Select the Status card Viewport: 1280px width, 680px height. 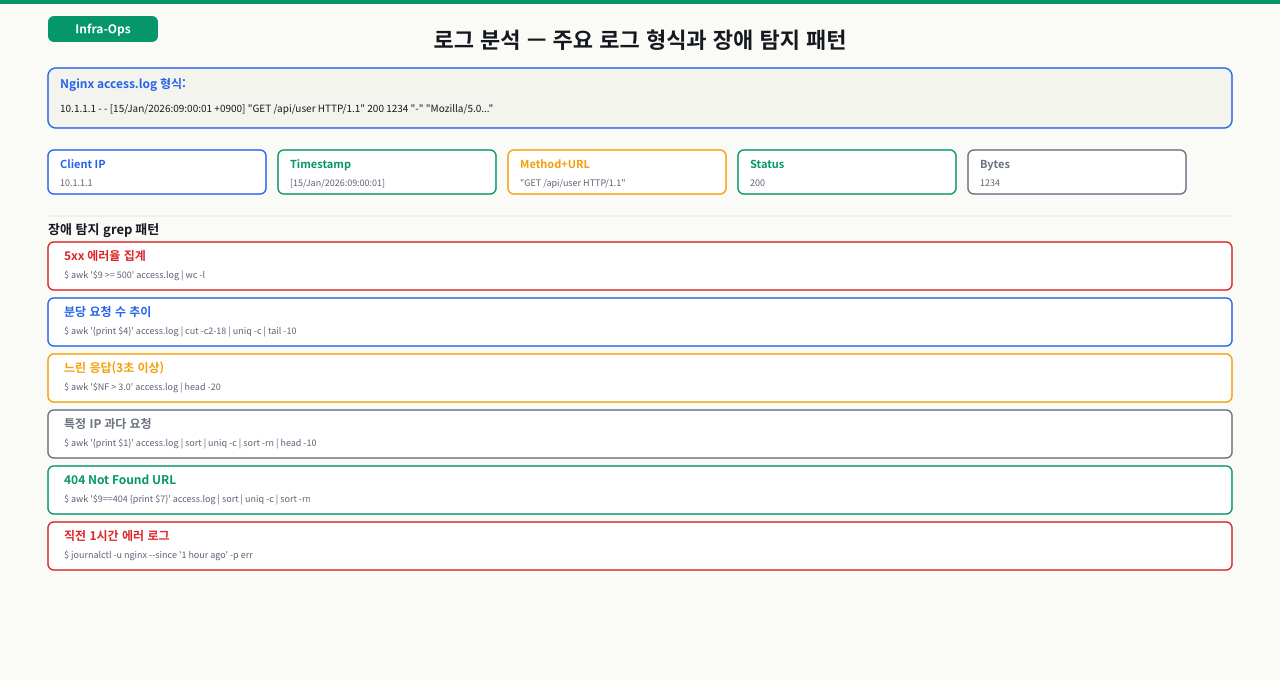click(x=847, y=172)
